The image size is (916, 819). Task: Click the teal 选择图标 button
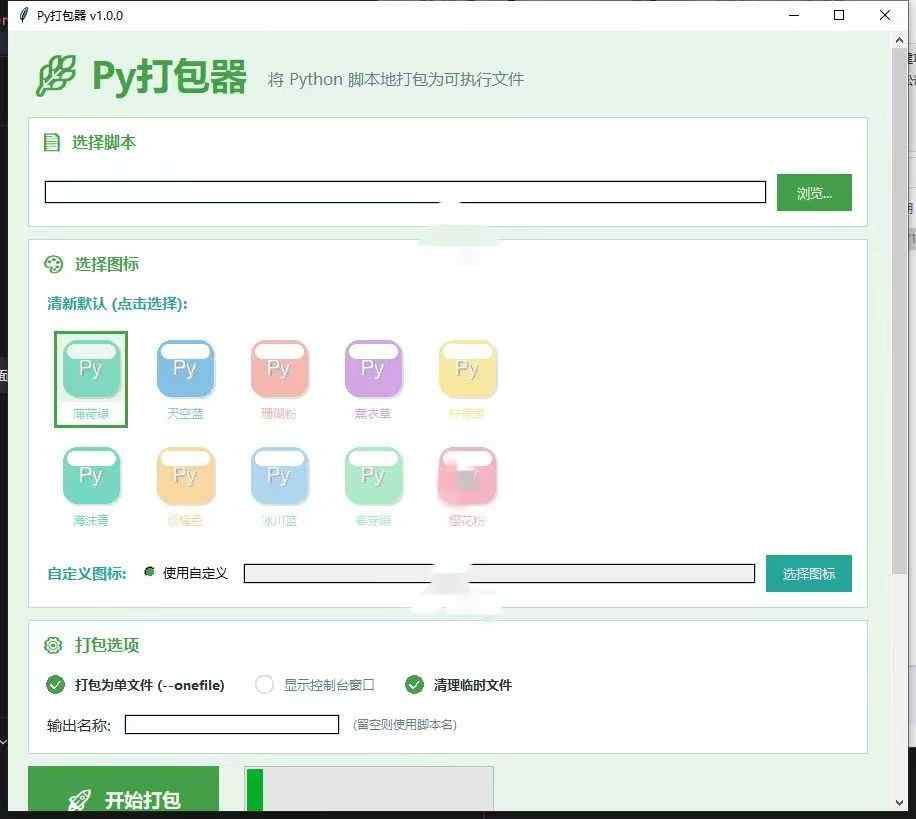coord(809,573)
